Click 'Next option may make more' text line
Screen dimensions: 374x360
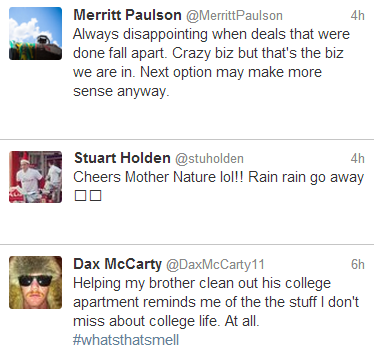pyautogui.click(x=197, y=72)
